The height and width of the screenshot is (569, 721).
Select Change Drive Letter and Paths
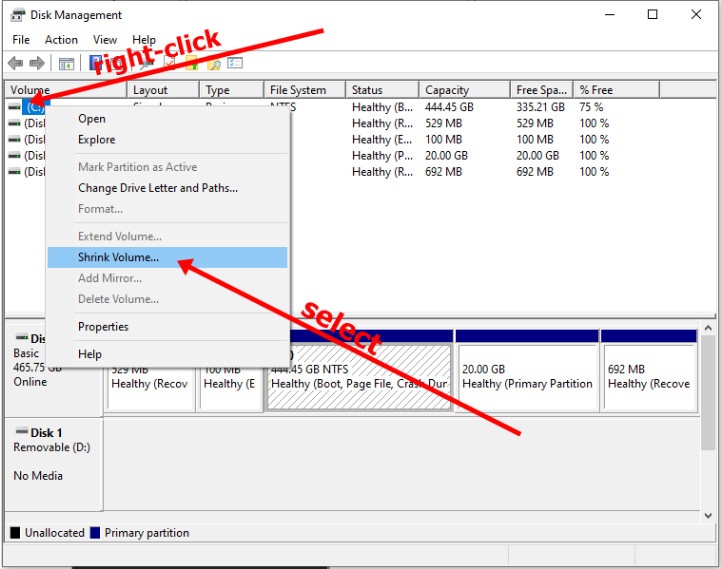coord(167,188)
